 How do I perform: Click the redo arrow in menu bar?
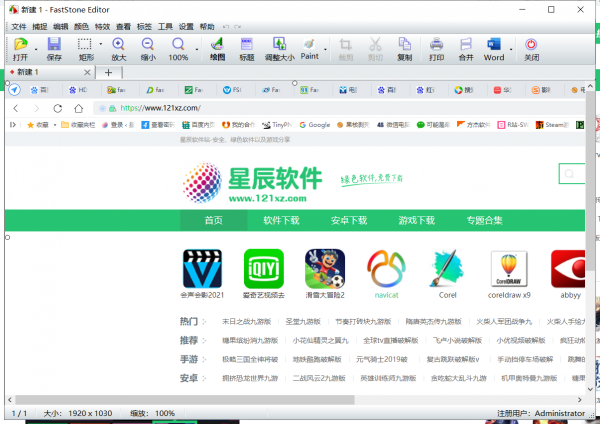[x=238, y=27]
